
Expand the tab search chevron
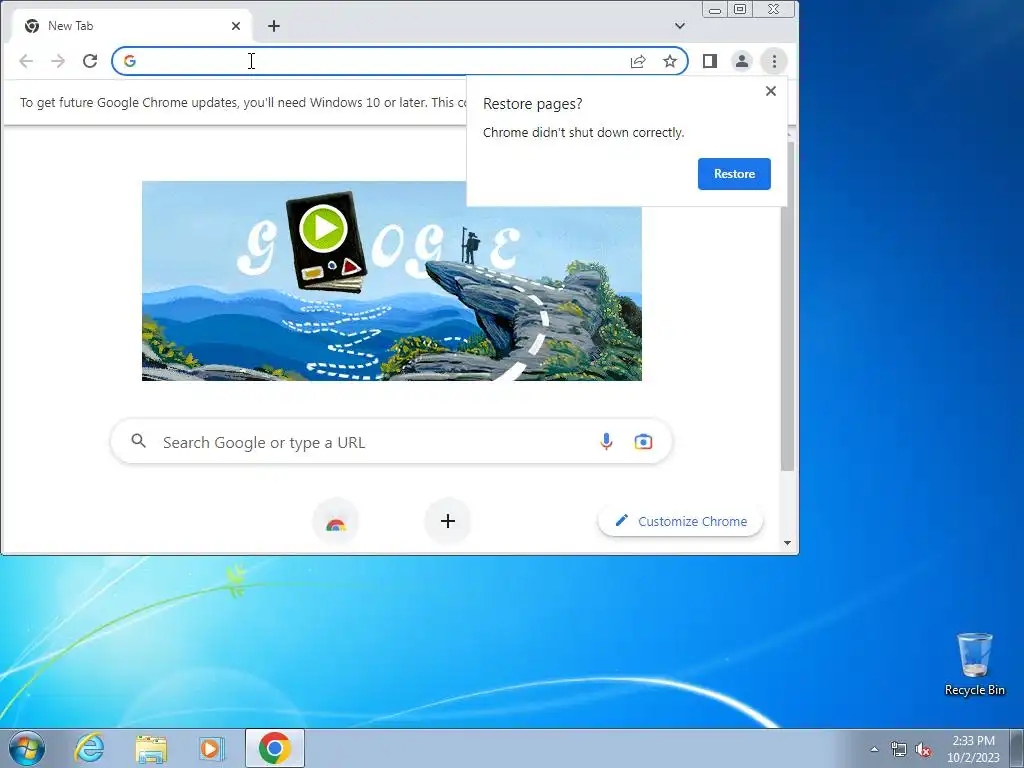tap(680, 26)
